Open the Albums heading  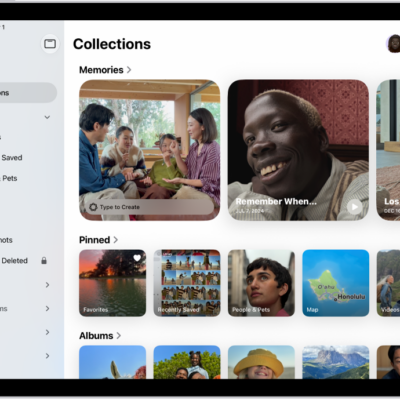click(96, 335)
